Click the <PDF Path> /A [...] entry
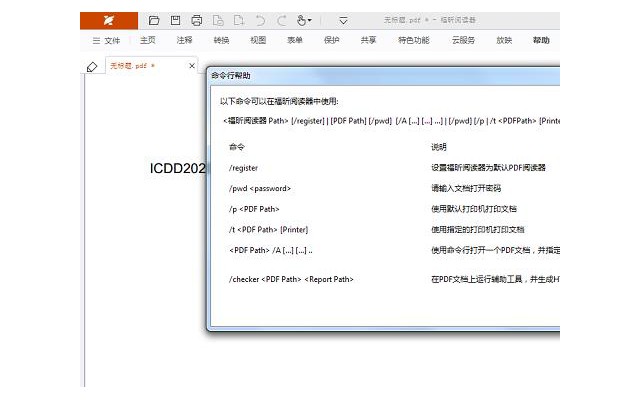This screenshot has width=640, height=400. pyautogui.click(x=271, y=250)
